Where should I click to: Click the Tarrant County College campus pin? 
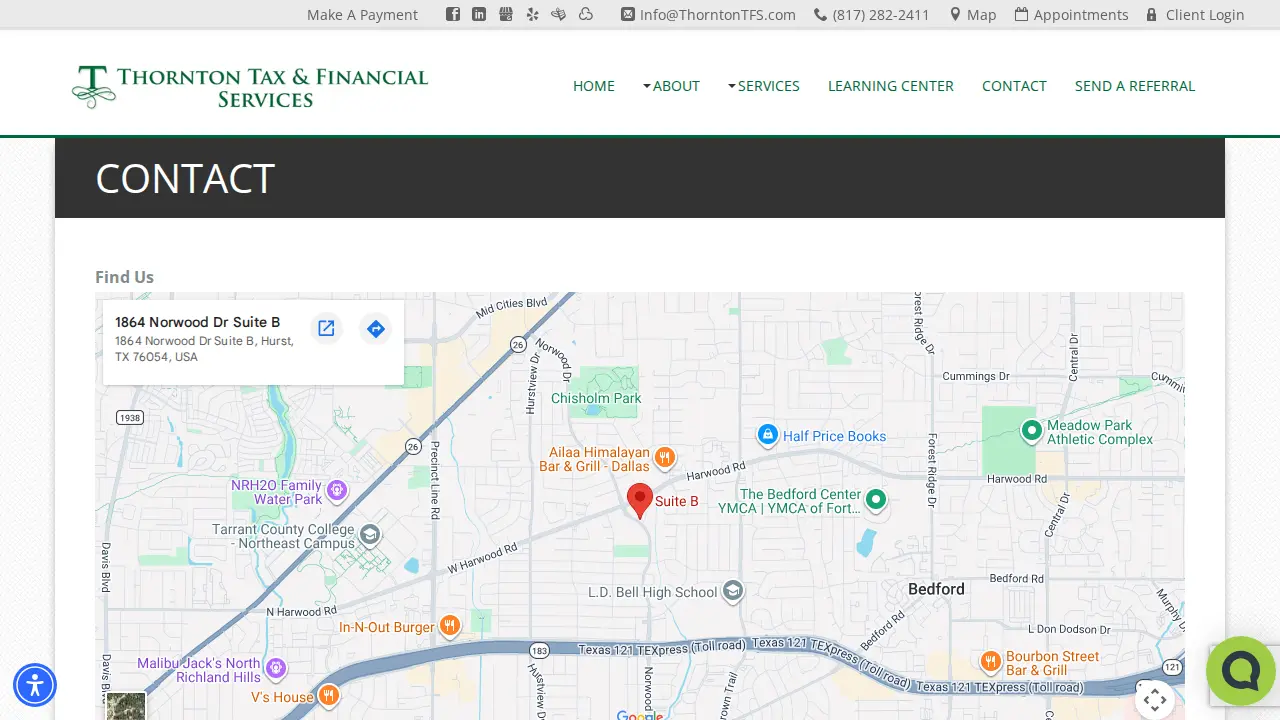370,534
